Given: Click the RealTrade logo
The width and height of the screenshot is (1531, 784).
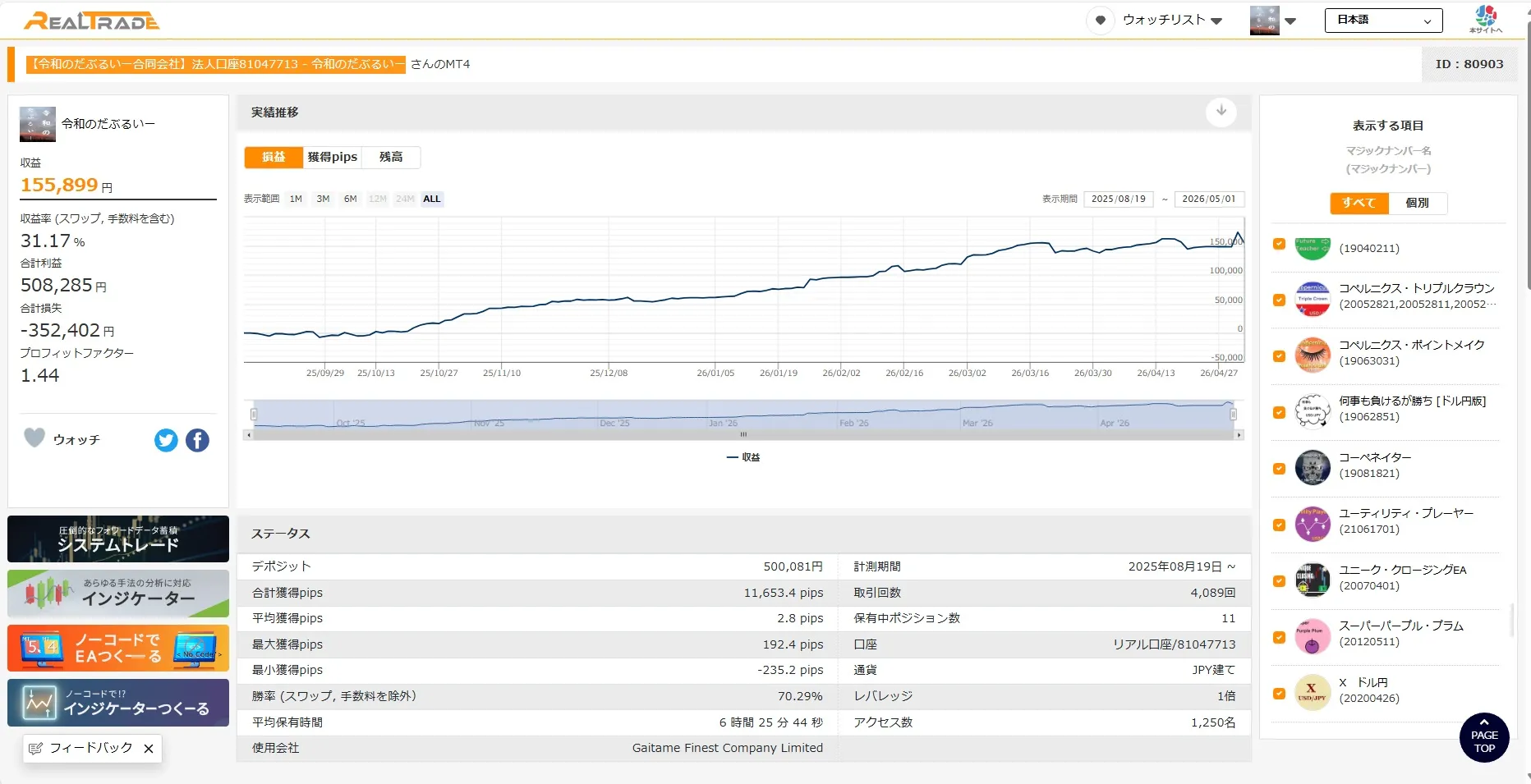Looking at the screenshot, I should [x=92, y=21].
